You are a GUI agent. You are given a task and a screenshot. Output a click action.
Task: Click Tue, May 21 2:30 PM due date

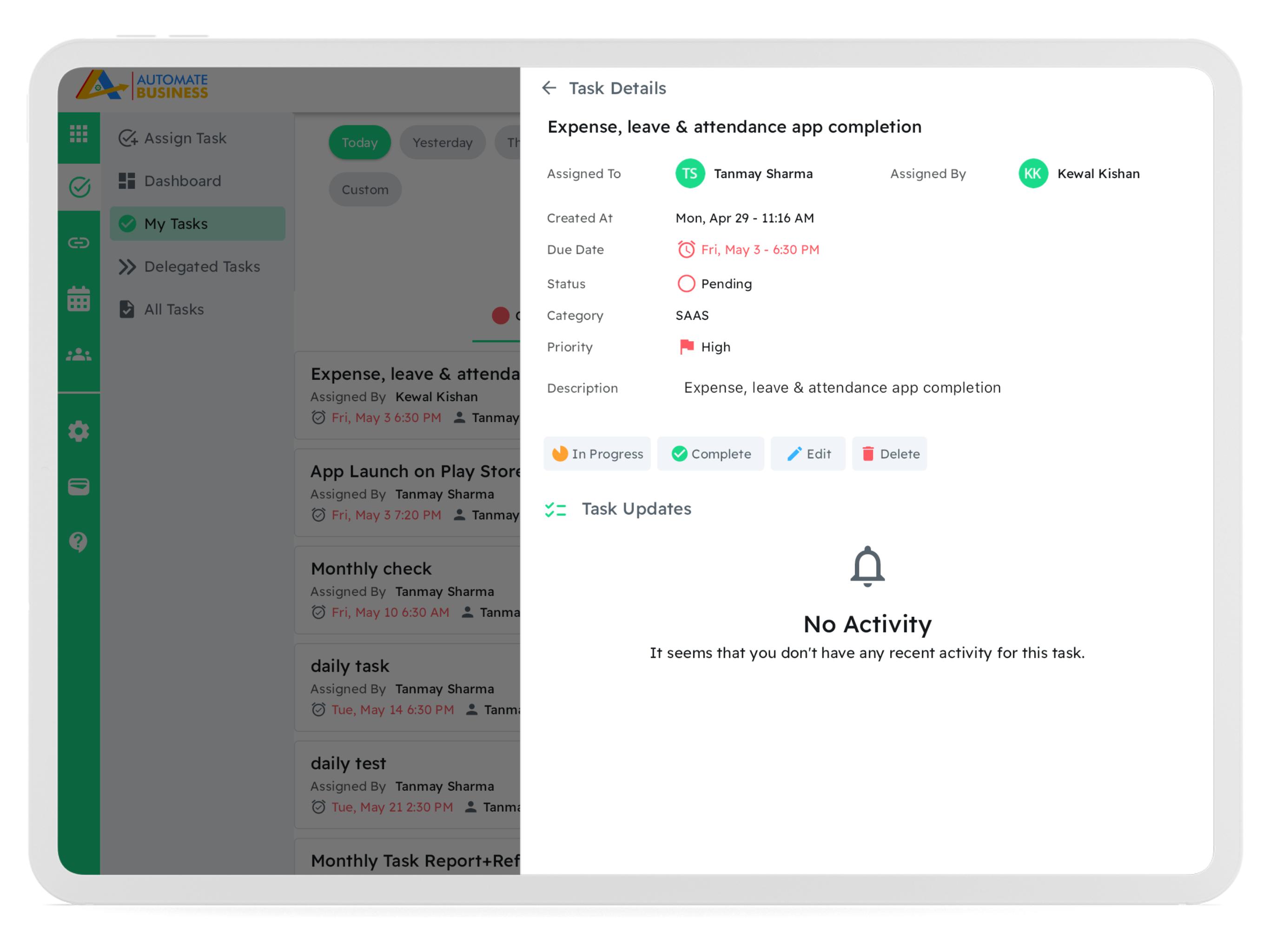[392, 807]
